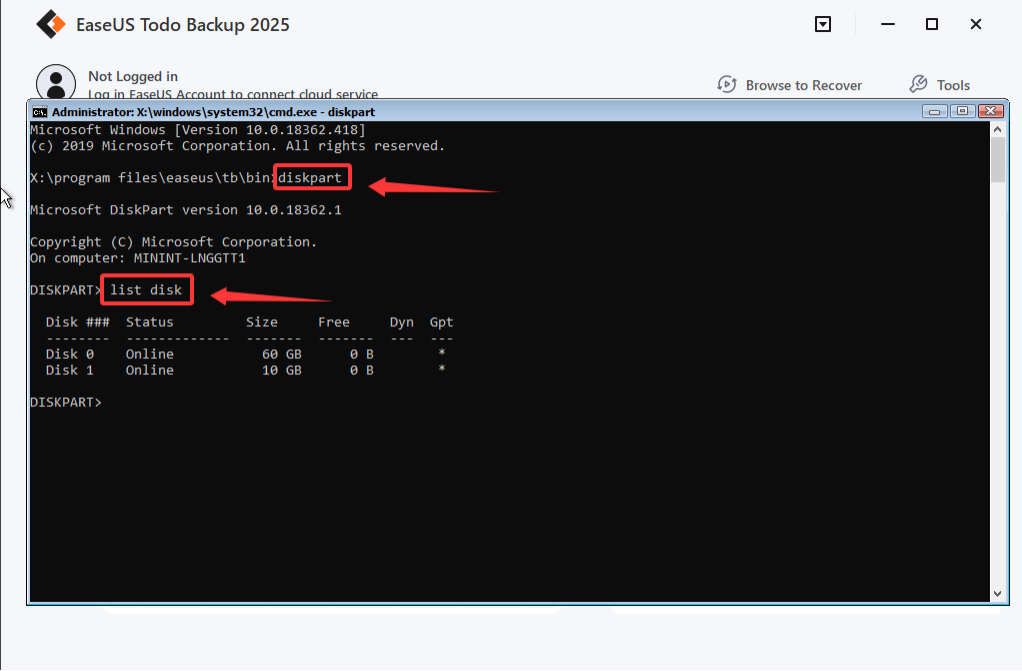This screenshot has width=1022, height=671.
Task: Click the user account avatar icon
Action: coord(56,82)
